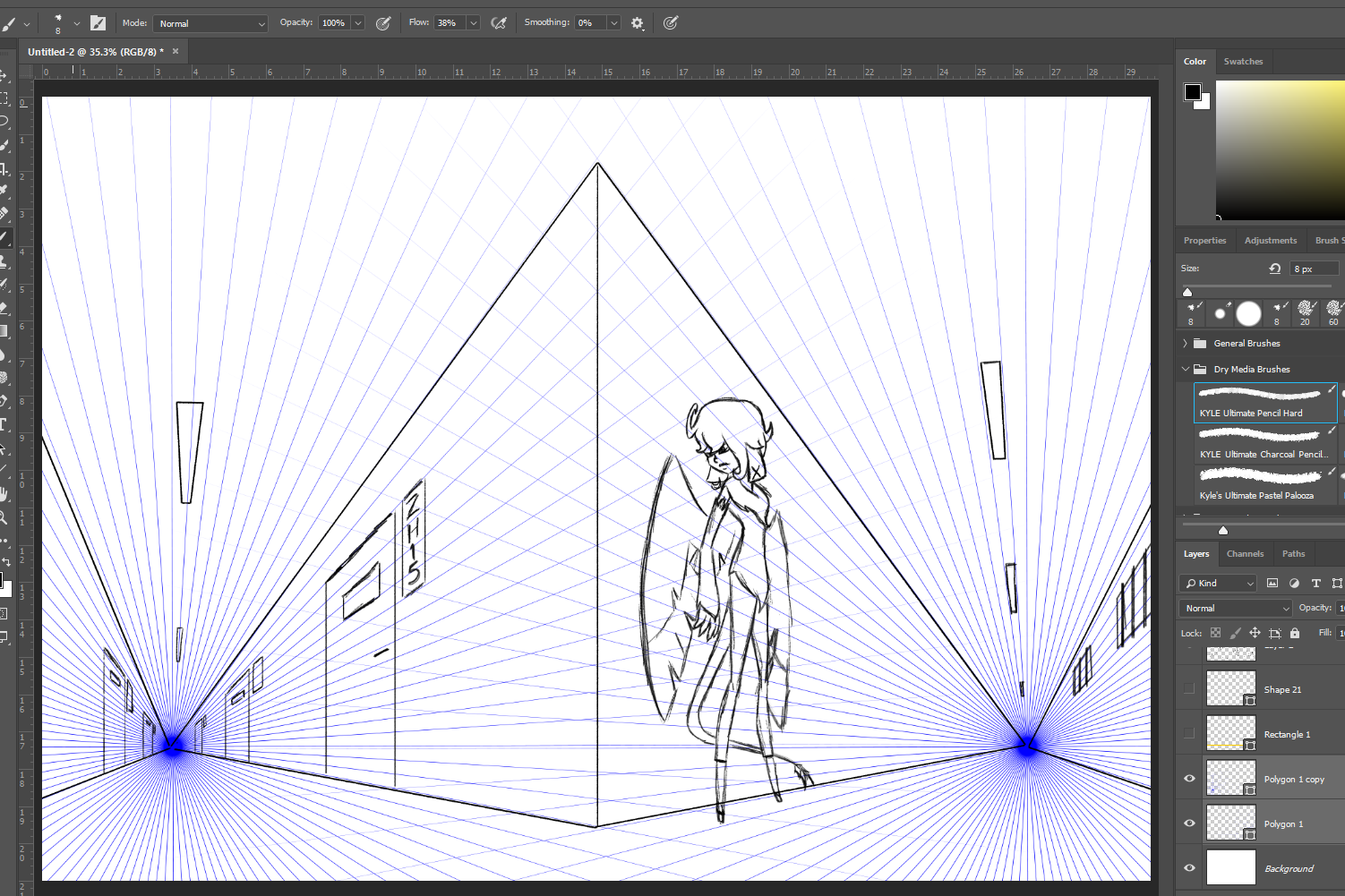This screenshot has height=896, width=1345.
Task: Select the Gradient tool
Action: pyautogui.click(x=4, y=330)
